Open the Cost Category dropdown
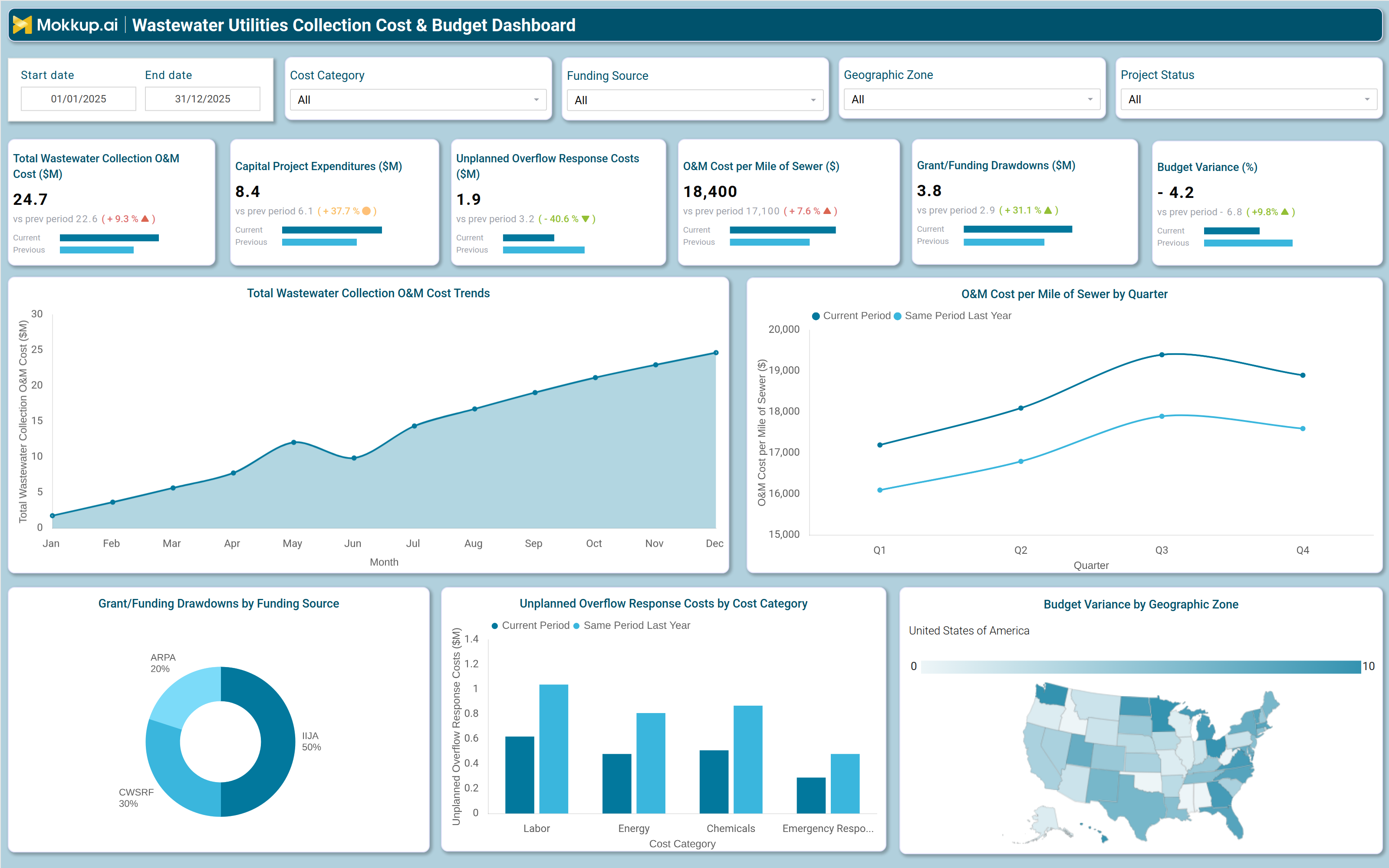Screen dimensions: 1389x868 point(418,100)
